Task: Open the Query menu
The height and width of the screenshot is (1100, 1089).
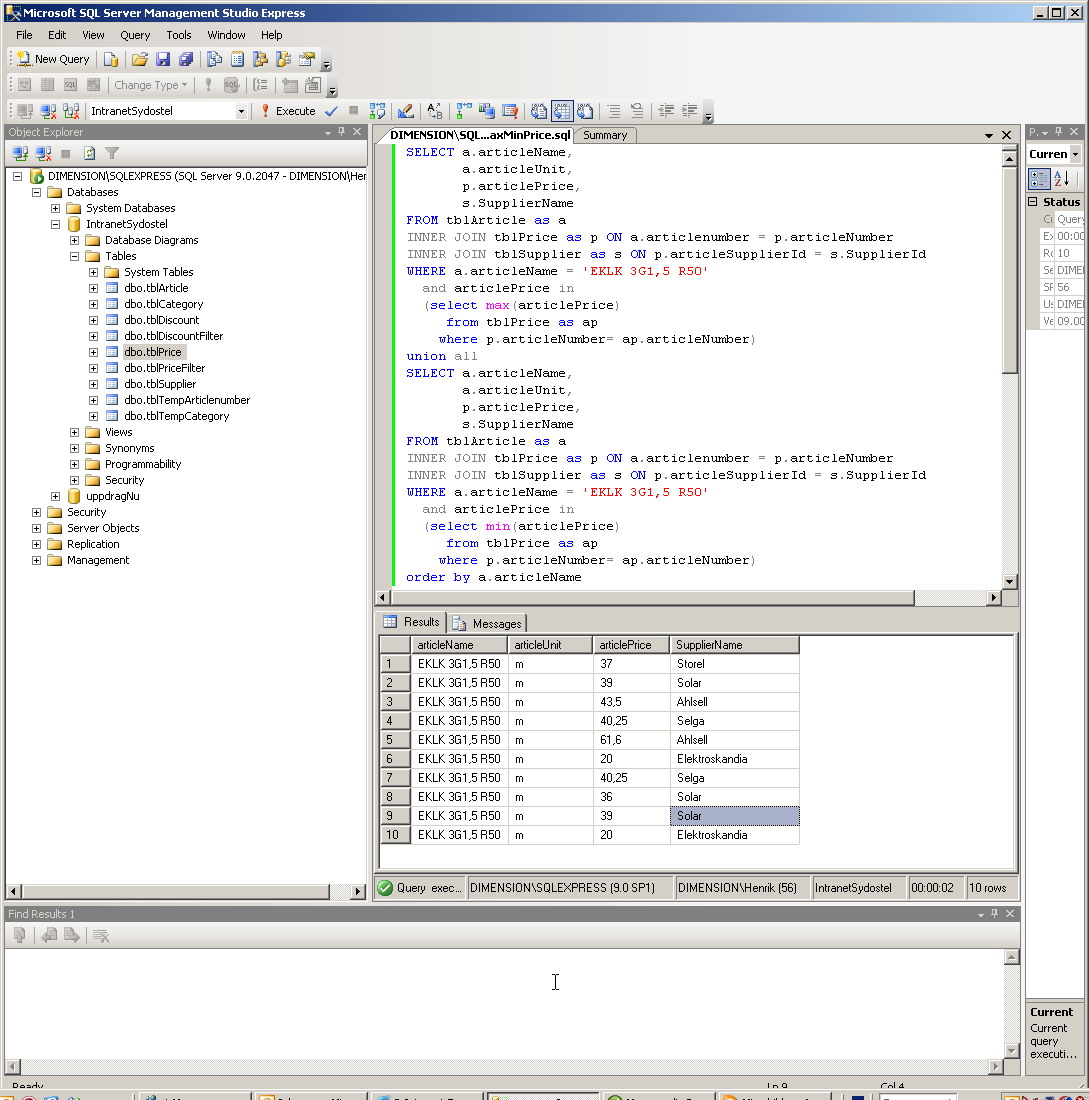Action: (x=135, y=35)
